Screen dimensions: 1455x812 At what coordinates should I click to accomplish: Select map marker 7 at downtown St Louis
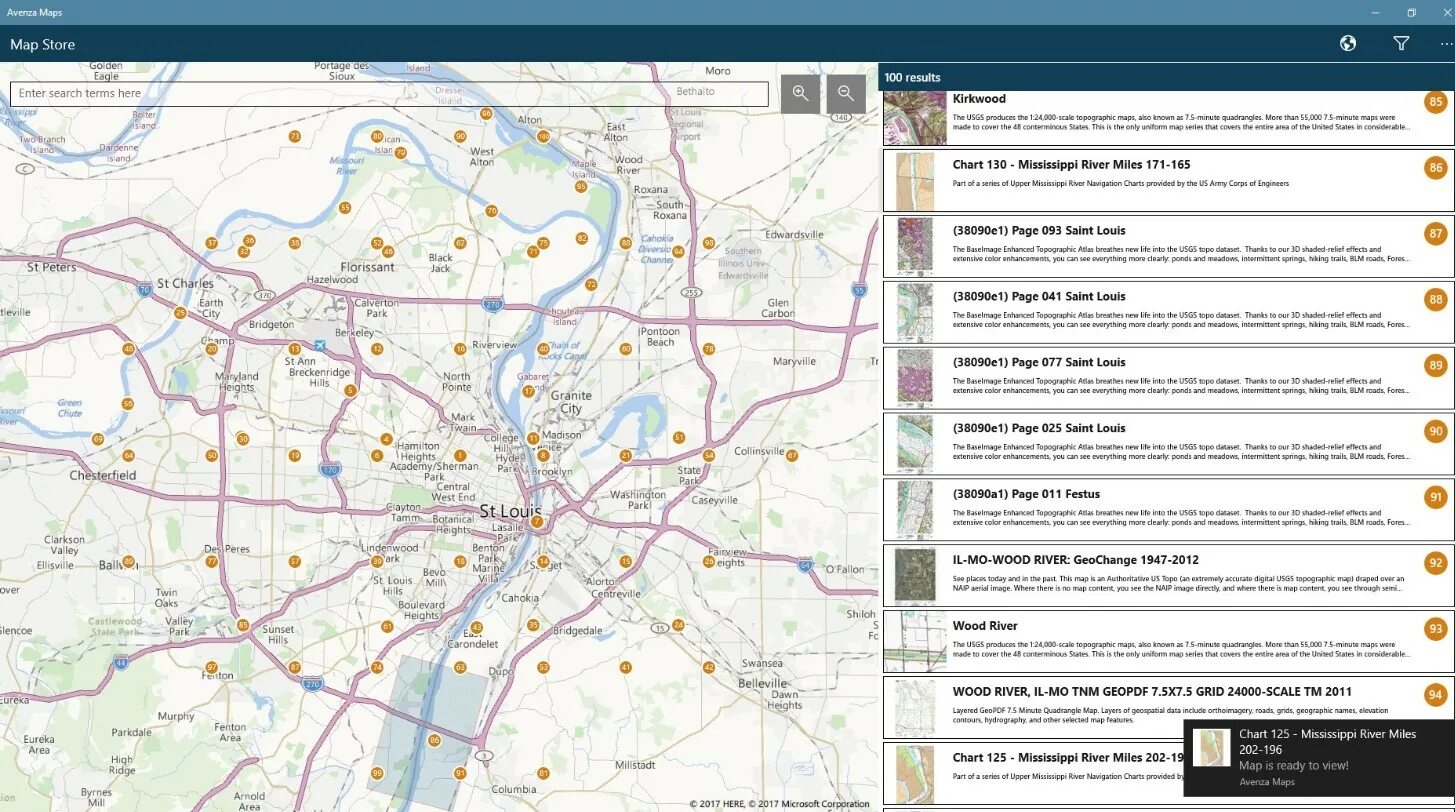(x=537, y=521)
